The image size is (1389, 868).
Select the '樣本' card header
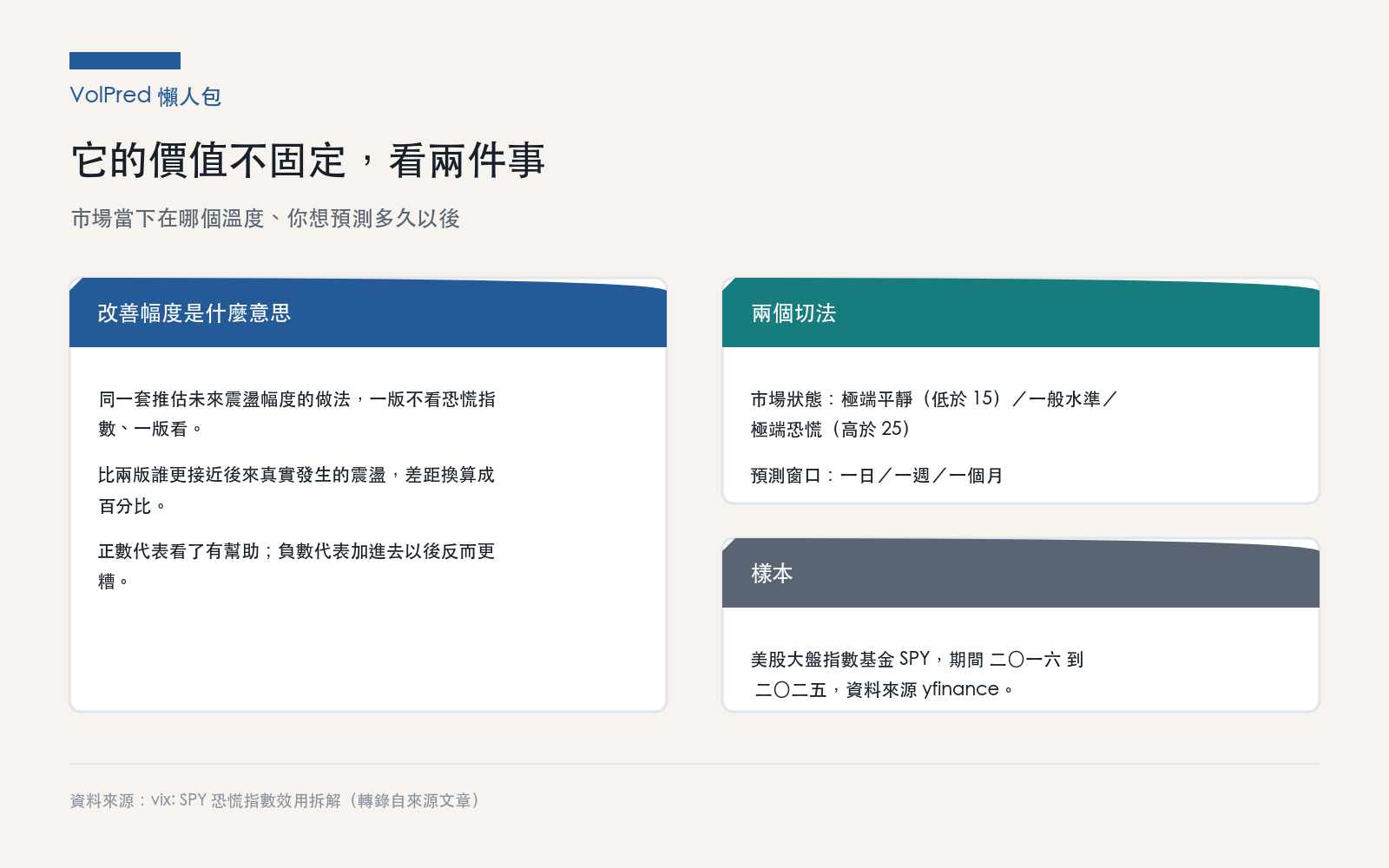point(1021,574)
